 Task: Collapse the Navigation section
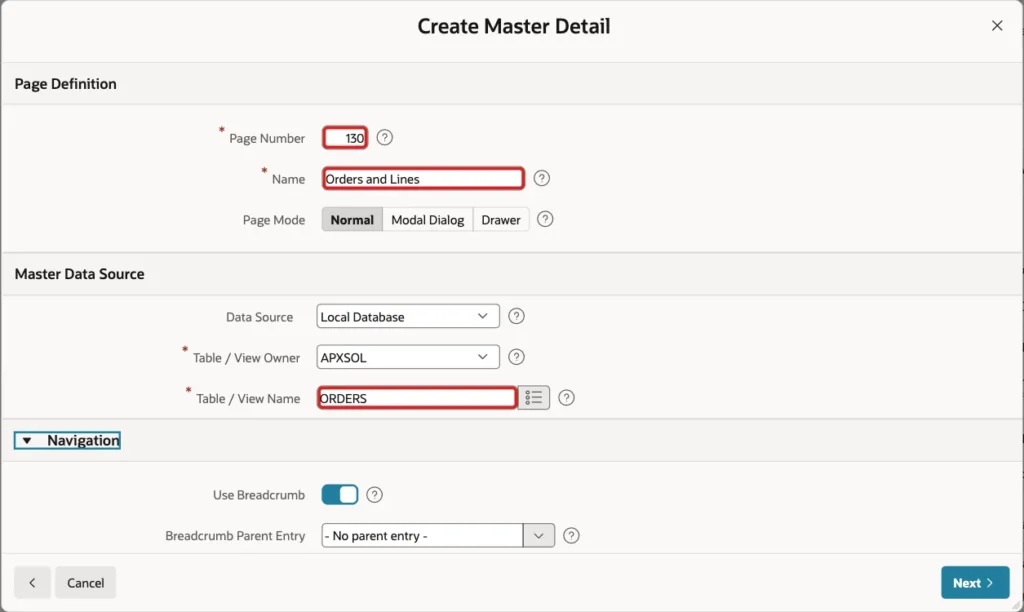coord(67,440)
